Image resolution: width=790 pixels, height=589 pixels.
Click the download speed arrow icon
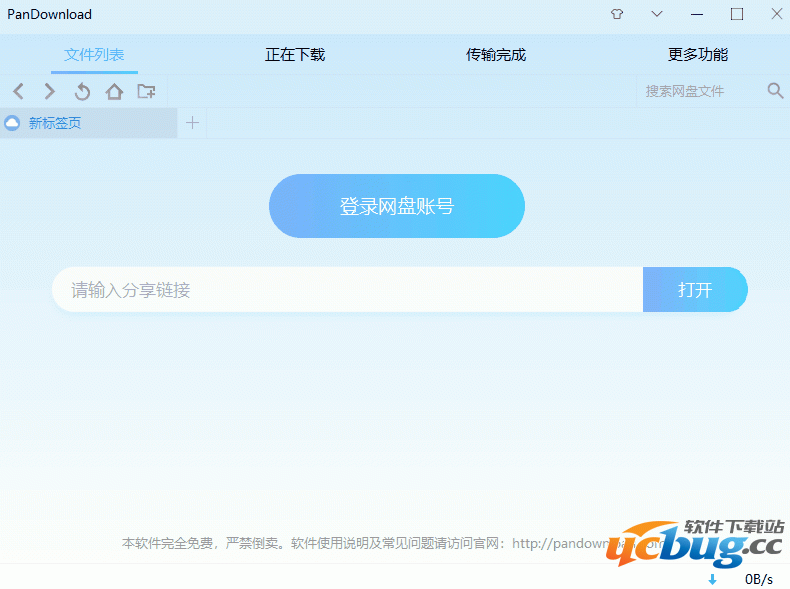click(x=713, y=579)
